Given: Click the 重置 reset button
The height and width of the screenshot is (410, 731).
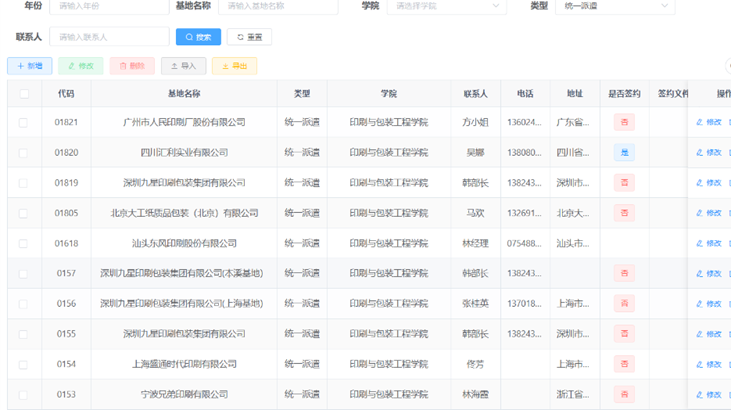Looking at the screenshot, I should [249, 37].
